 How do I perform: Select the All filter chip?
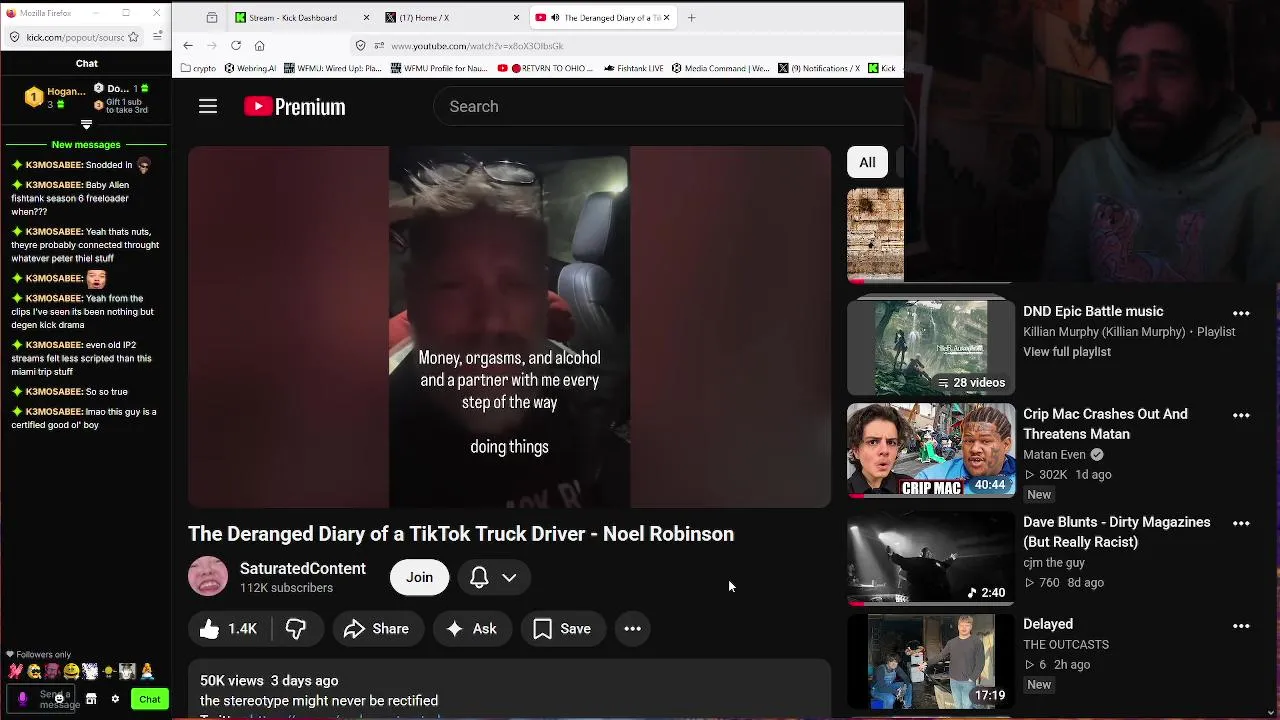pos(867,162)
